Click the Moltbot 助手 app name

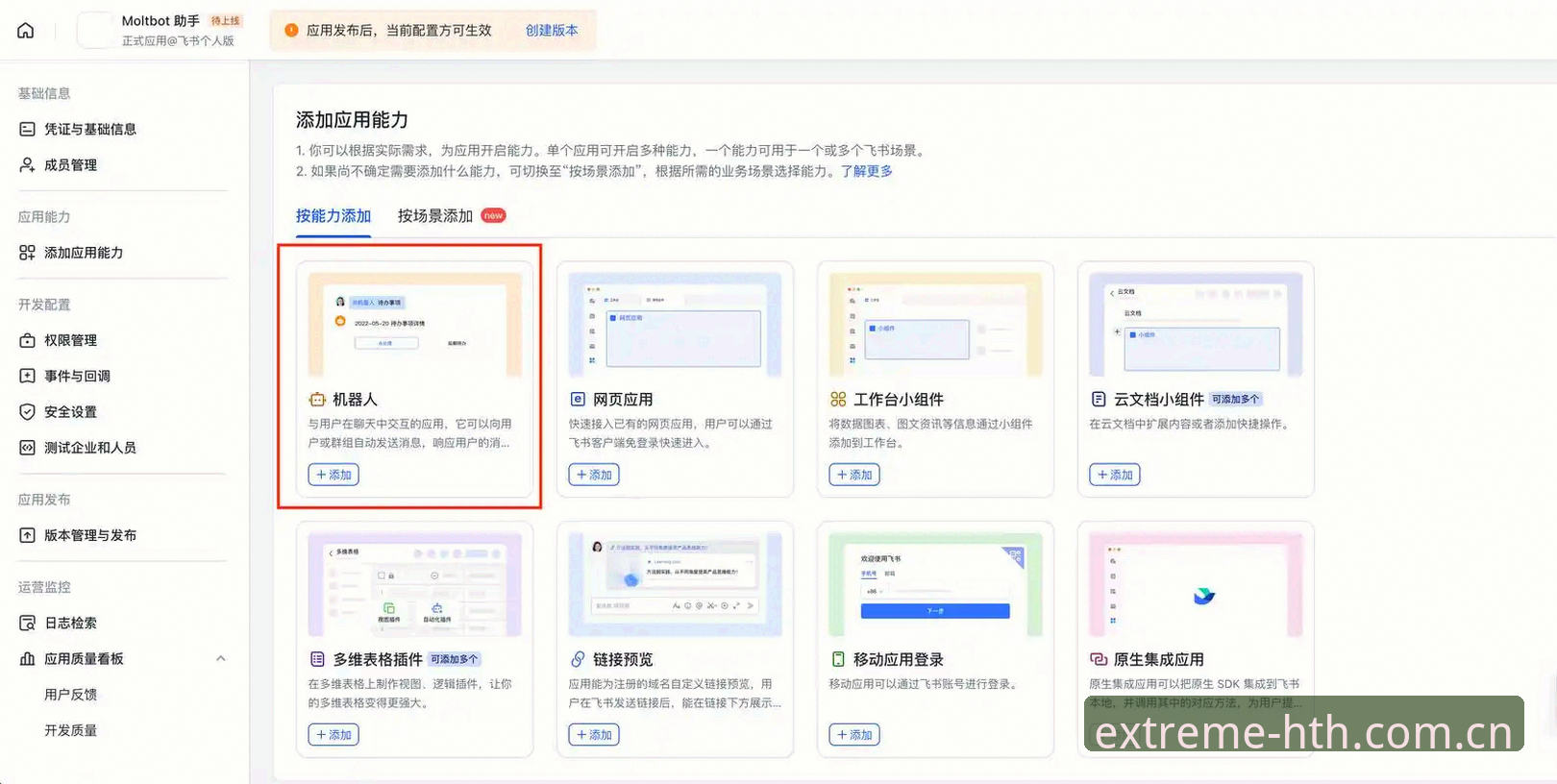tap(161, 20)
